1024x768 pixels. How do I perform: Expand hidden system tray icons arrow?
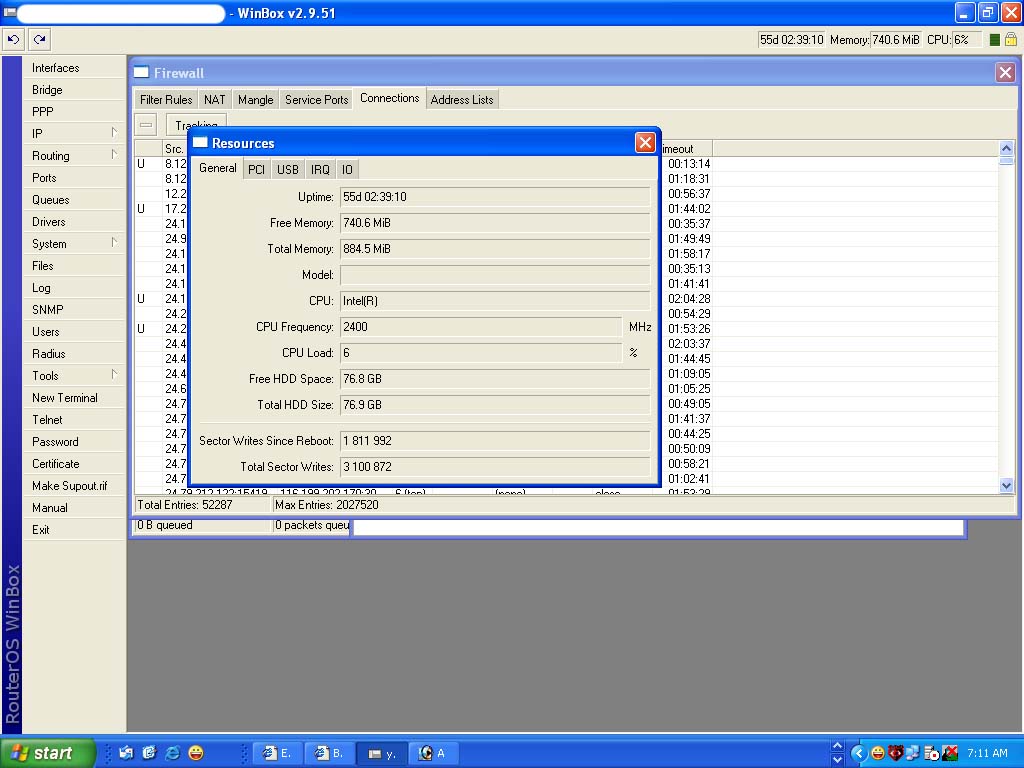(858, 753)
